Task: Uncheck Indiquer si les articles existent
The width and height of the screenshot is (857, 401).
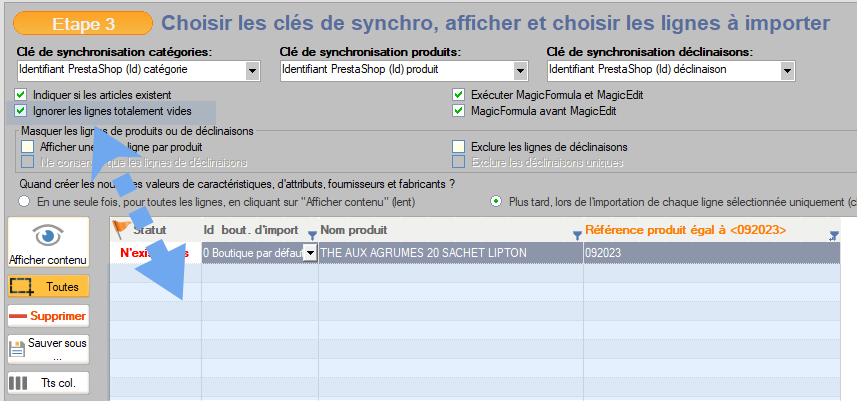Action: click(x=21, y=94)
